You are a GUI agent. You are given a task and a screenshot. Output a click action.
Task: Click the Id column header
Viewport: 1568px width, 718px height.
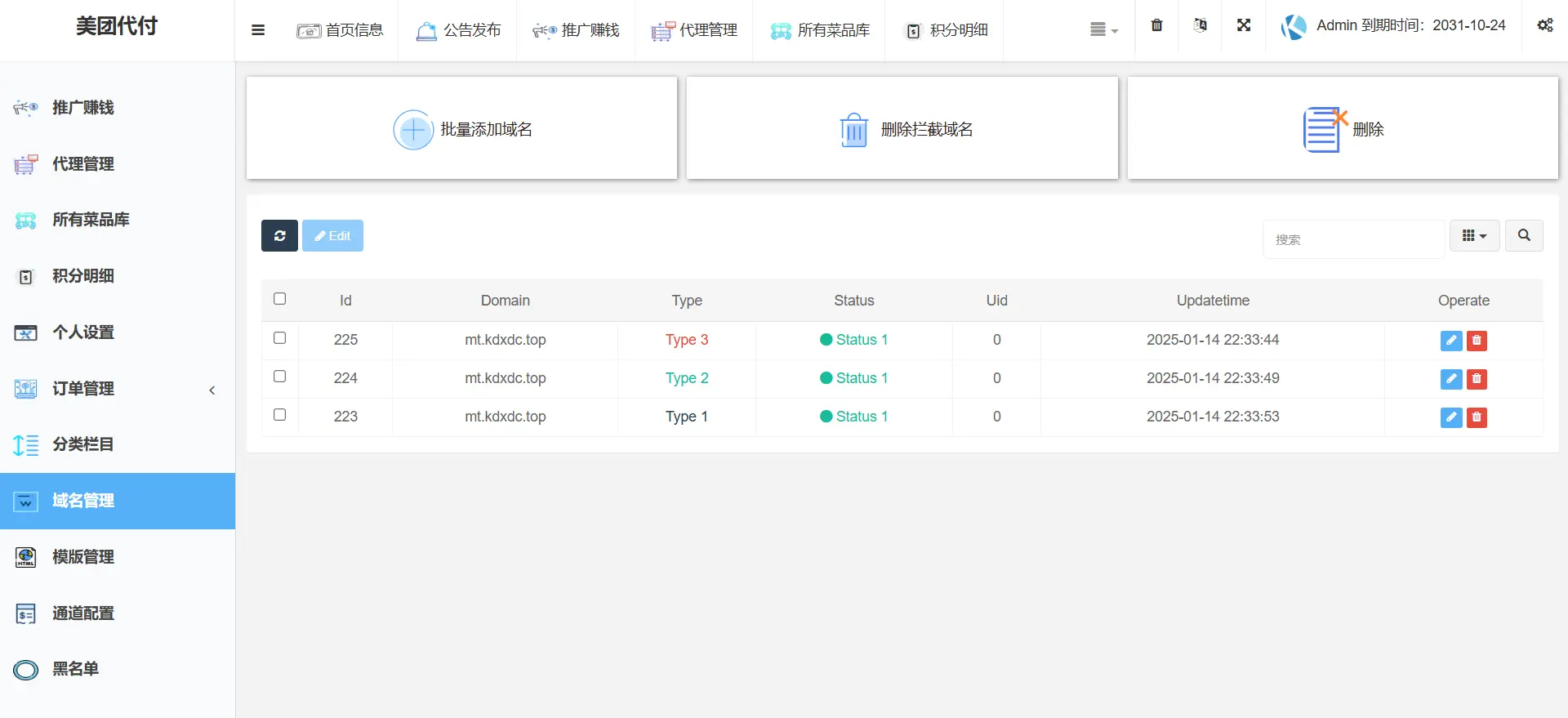point(345,301)
